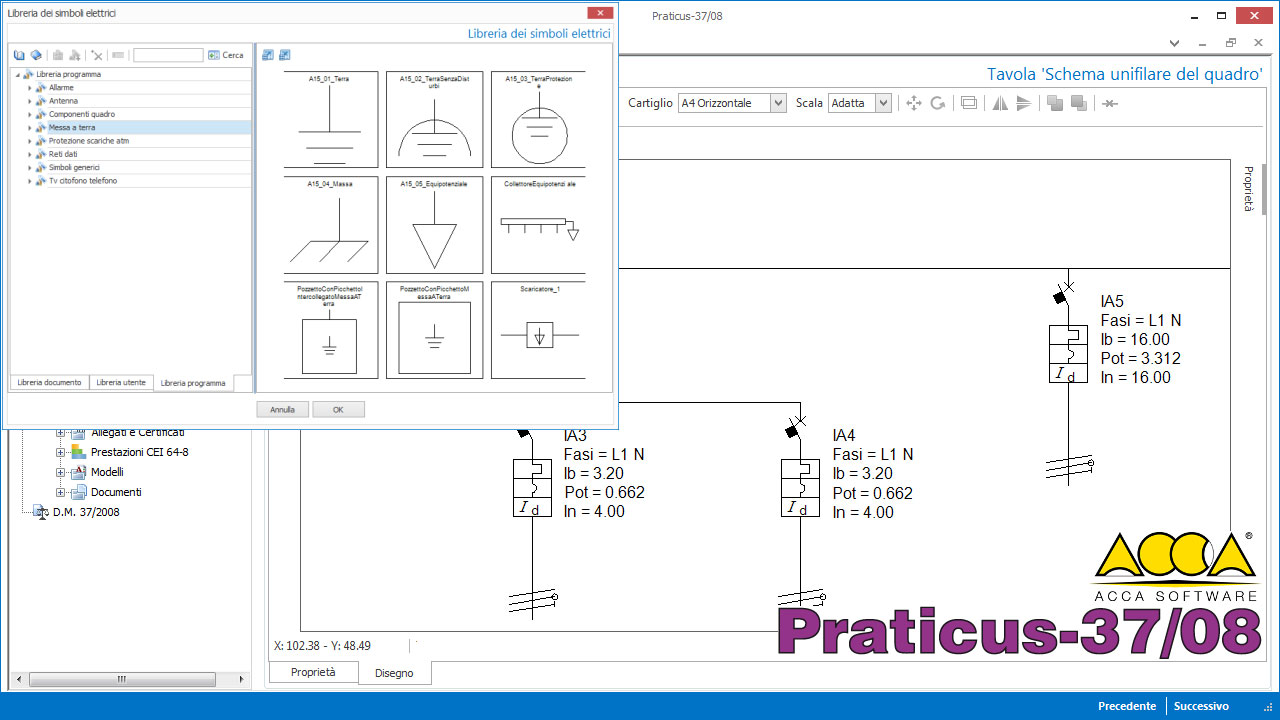1280x720 pixels.
Task: Switch to Libreria programma tab
Action: coord(193,383)
